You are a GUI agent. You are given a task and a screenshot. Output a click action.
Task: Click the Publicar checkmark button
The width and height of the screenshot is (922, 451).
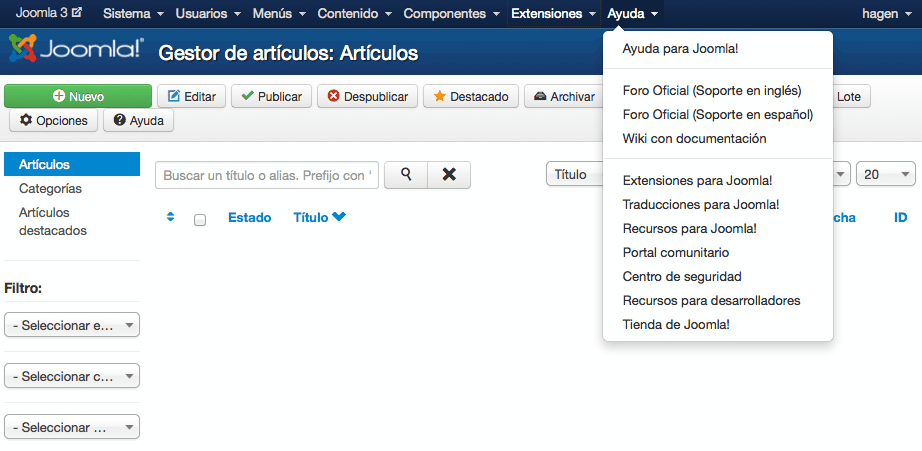click(x=272, y=97)
